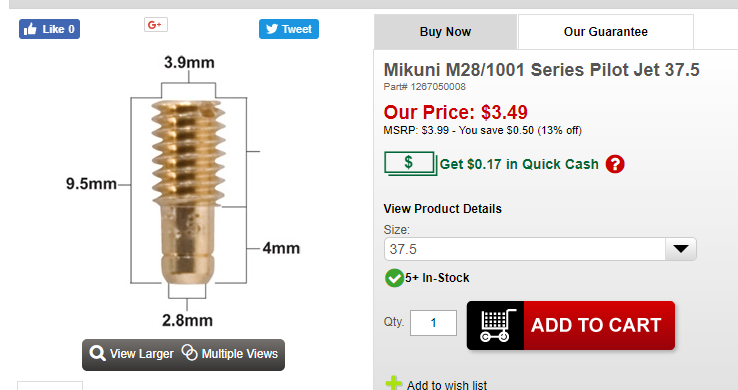Image resolution: width=738 pixels, height=390 pixels.
Task: Click the Size dropdown arrow
Action: coord(681,249)
